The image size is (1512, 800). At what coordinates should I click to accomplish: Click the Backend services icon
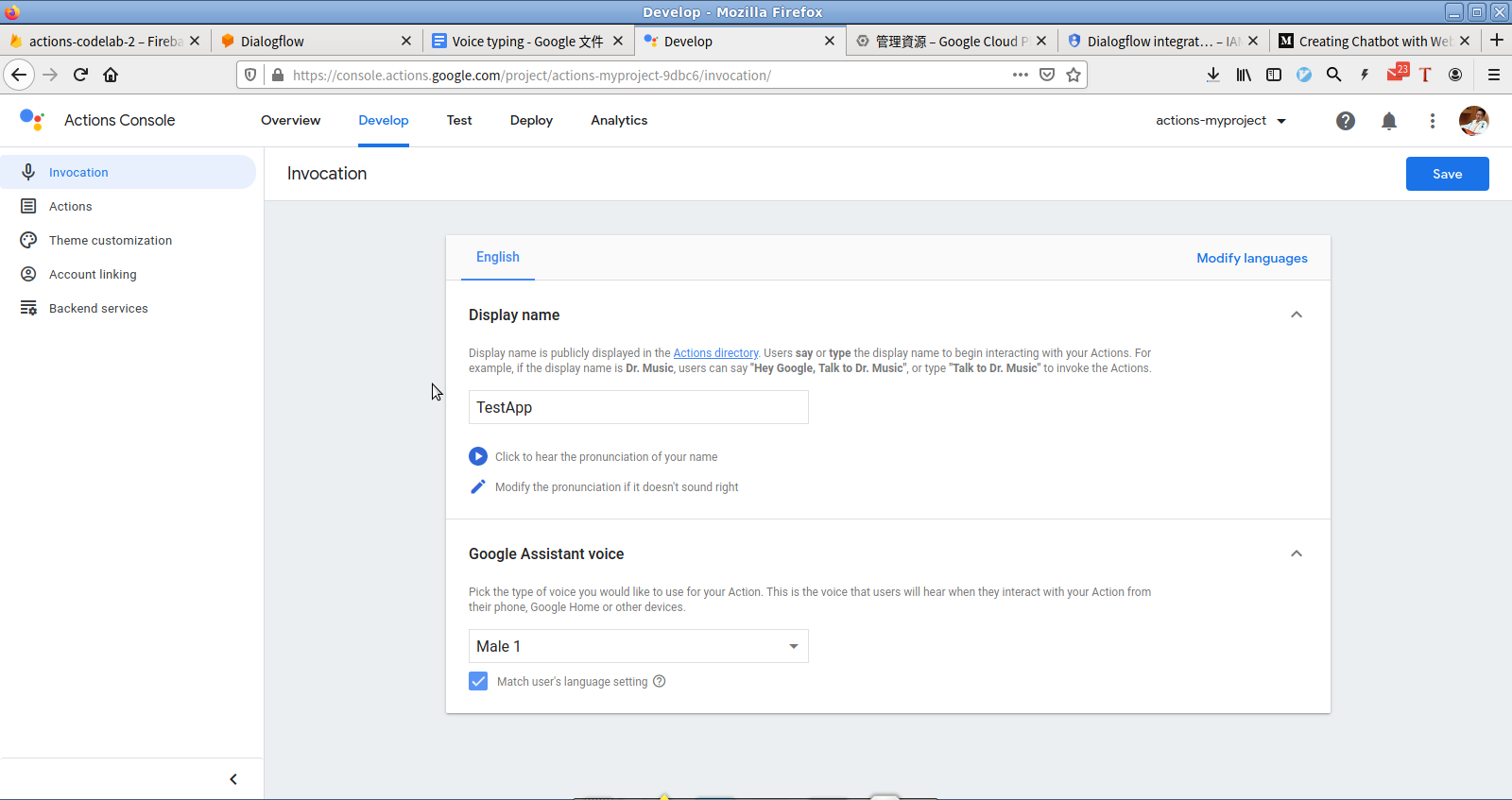[28, 308]
